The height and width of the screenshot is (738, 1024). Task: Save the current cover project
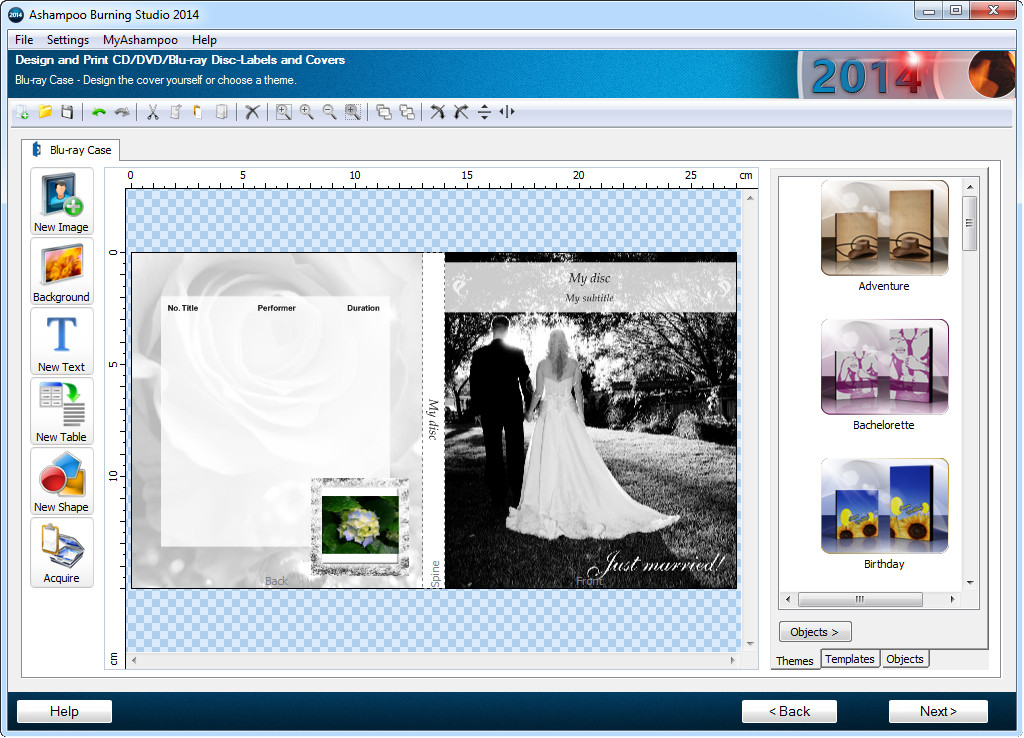tap(66, 112)
